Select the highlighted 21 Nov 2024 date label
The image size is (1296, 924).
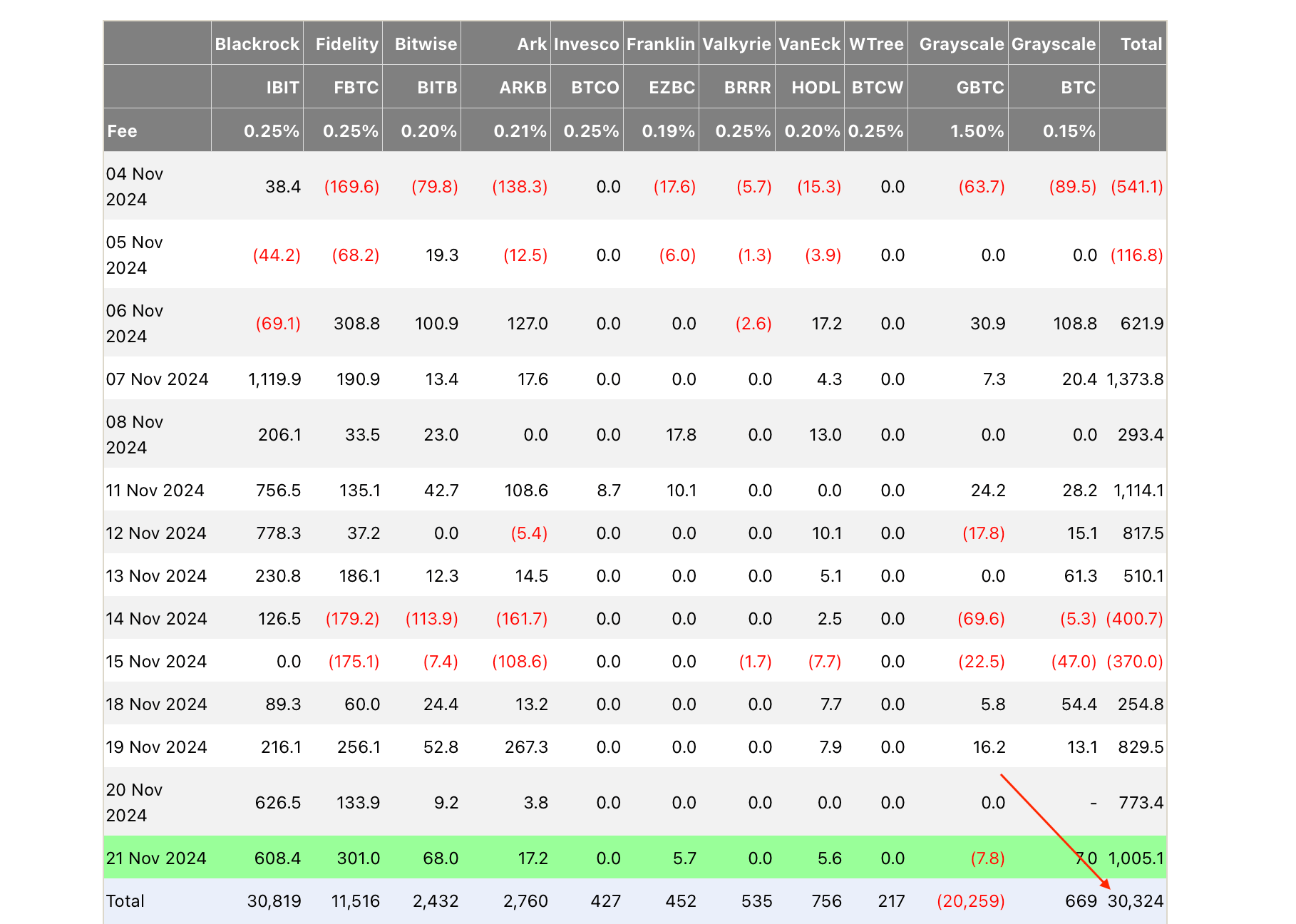coord(156,858)
